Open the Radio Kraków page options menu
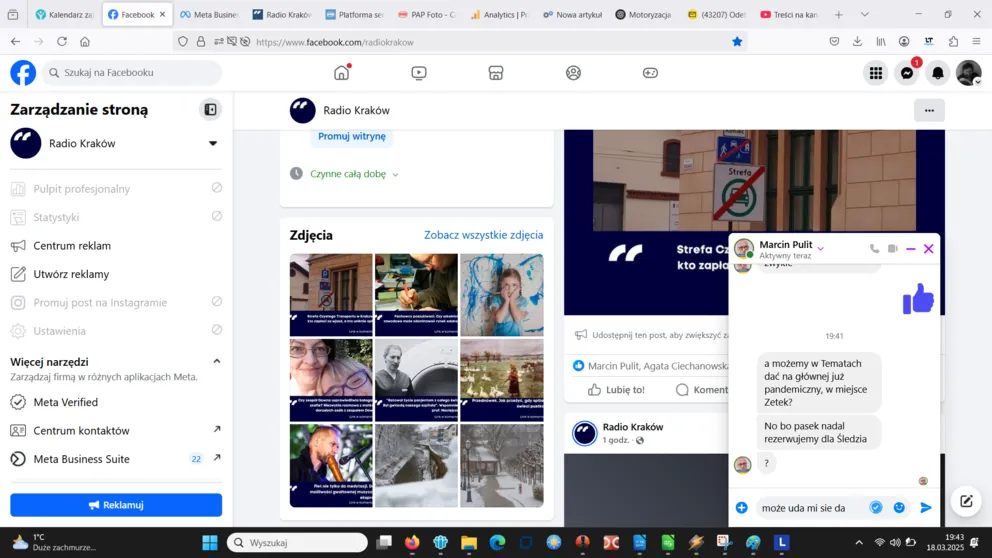Screen dimensions: 992x558 [x=929, y=111]
